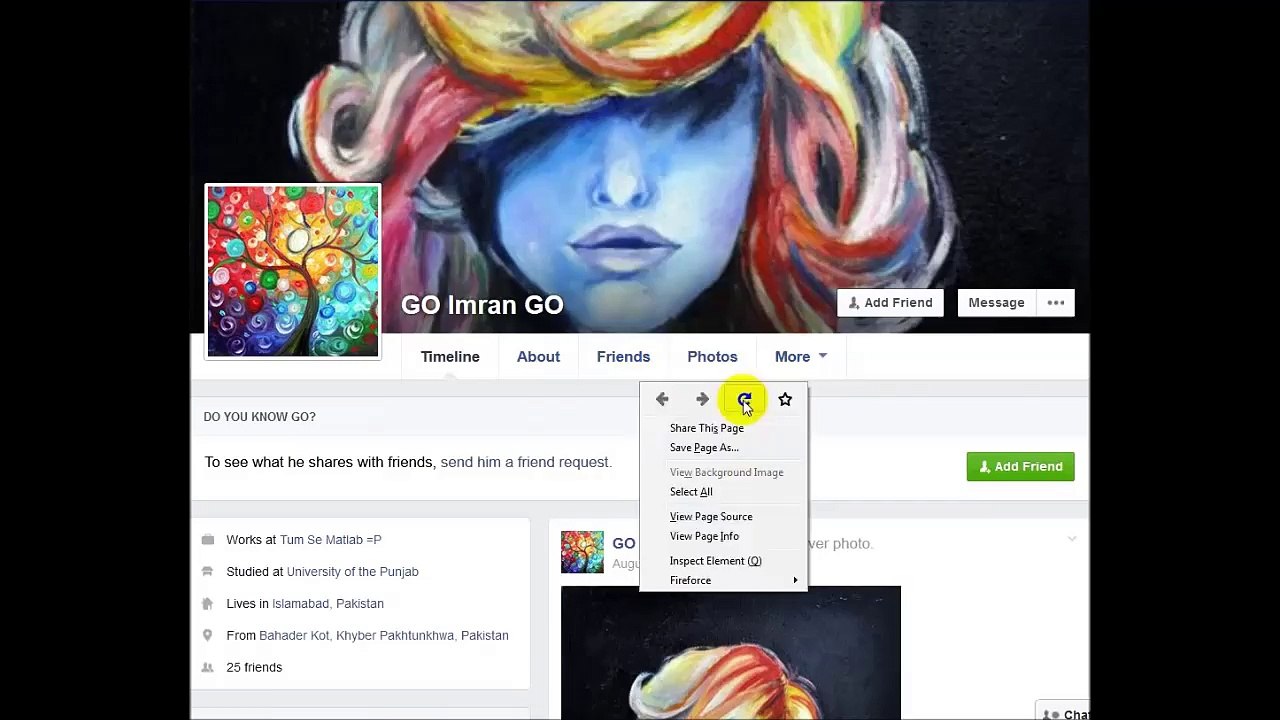Click the house icon beside Lives in
The width and height of the screenshot is (1280, 720).
[208, 604]
